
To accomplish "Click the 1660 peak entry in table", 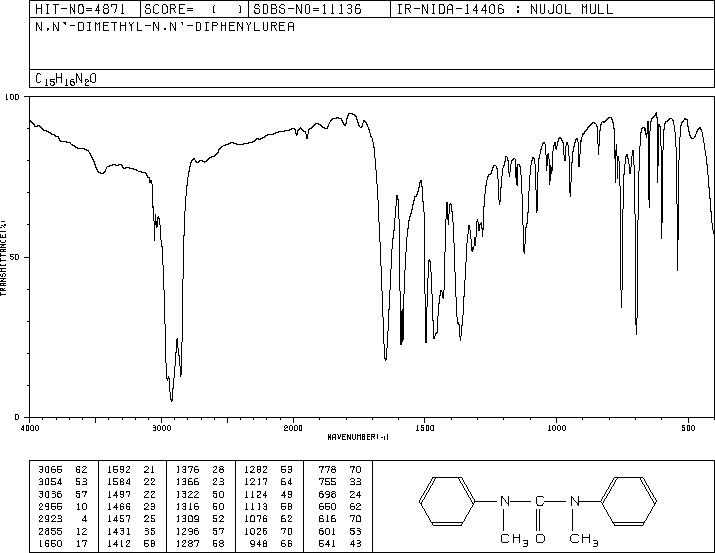I will pos(63,543).
